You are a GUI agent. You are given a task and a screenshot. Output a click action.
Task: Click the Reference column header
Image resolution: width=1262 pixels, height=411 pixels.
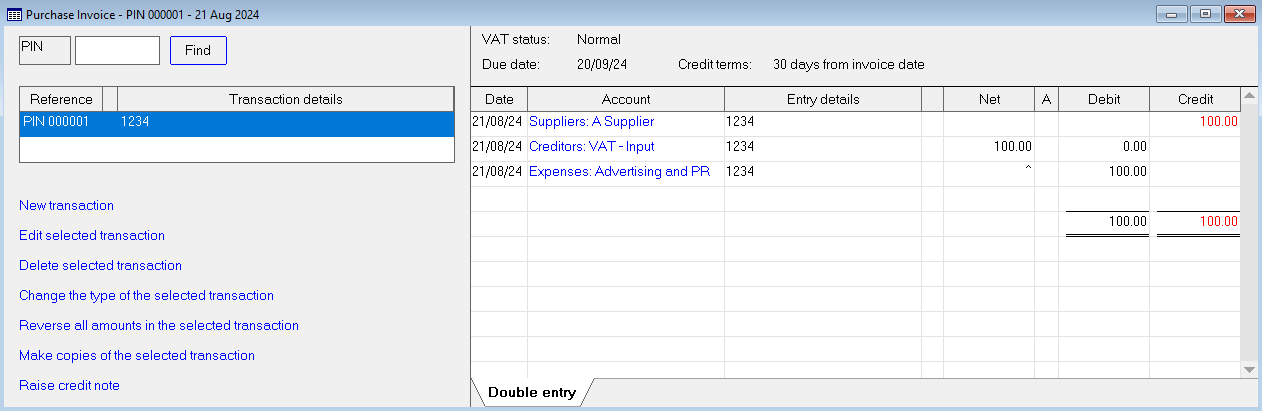61,99
